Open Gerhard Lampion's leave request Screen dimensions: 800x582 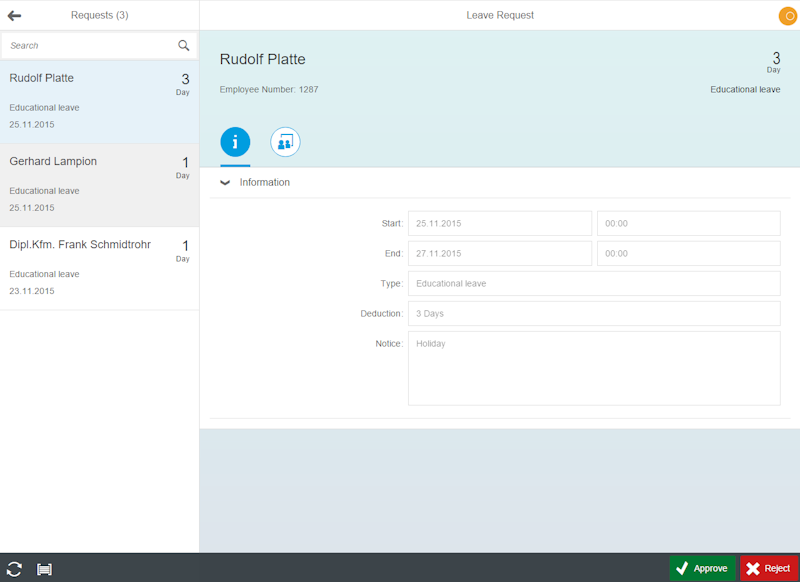(x=100, y=183)
